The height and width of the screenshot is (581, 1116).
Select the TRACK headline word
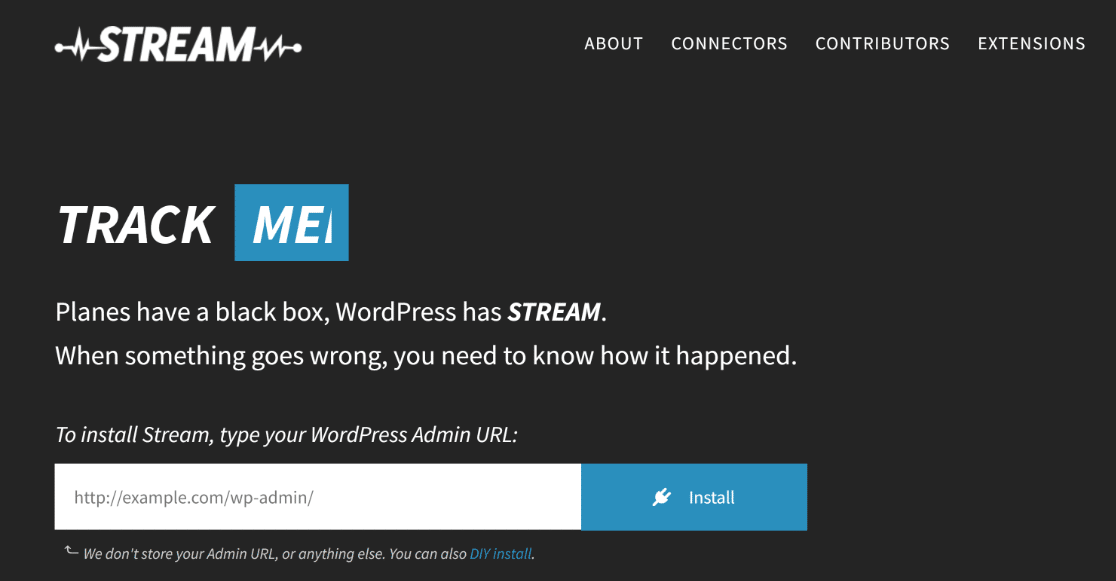135,225
